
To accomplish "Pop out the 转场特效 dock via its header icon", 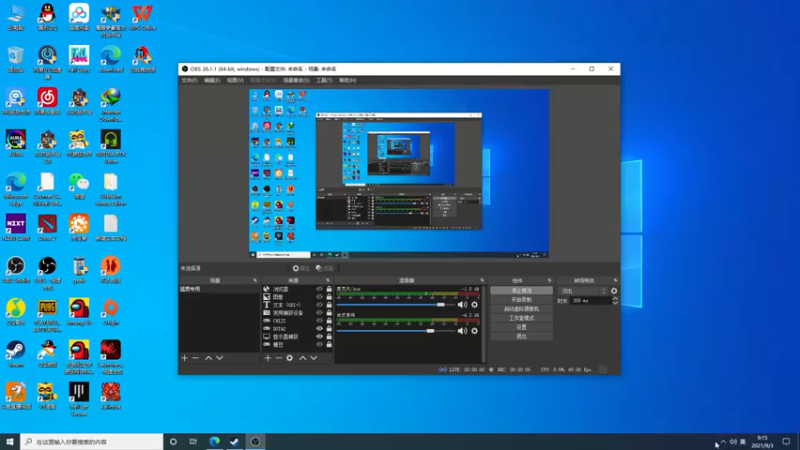I will (x=615, y=280).
